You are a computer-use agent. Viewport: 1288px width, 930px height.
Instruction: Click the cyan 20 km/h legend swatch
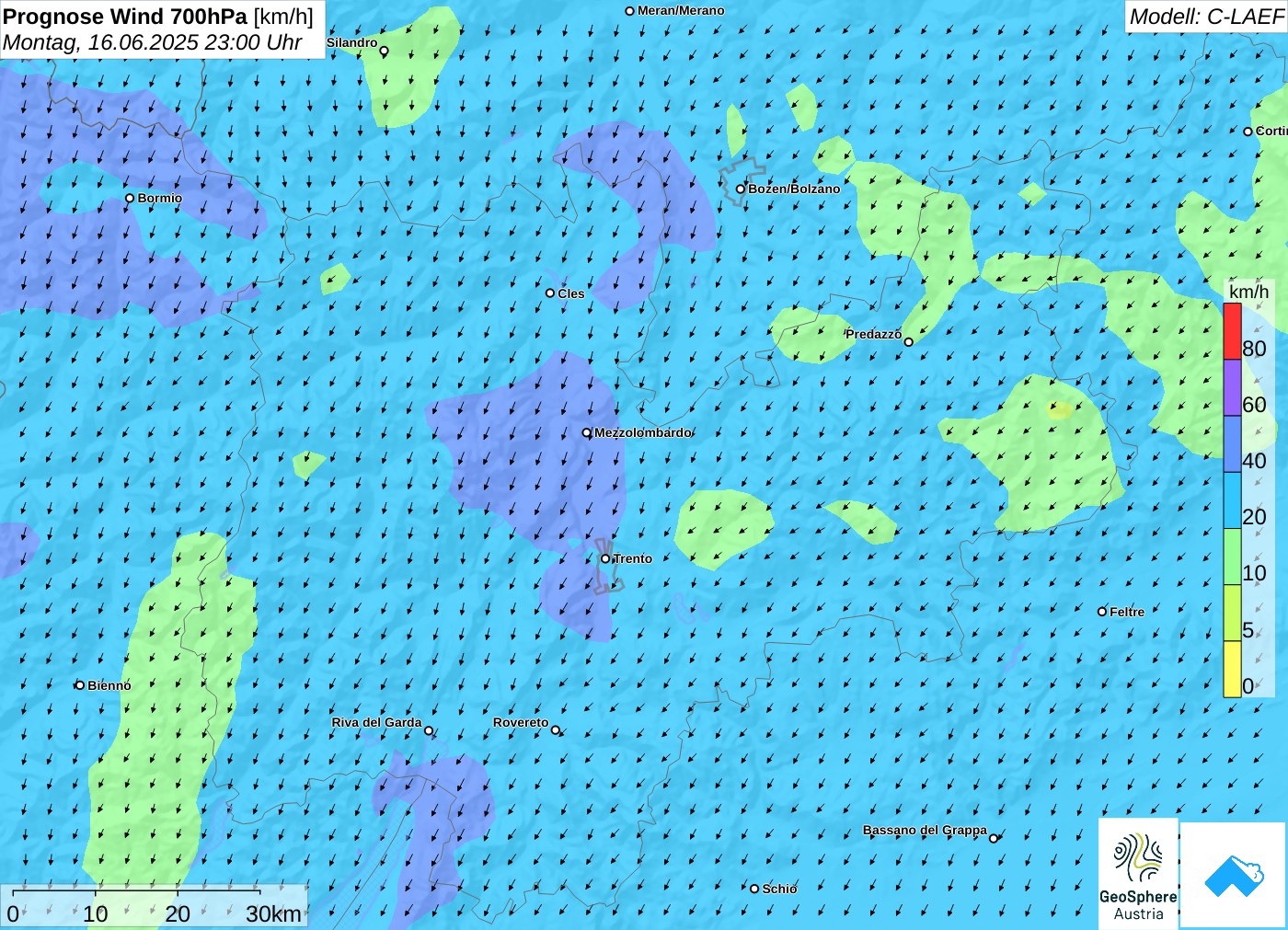[1232, 499]
